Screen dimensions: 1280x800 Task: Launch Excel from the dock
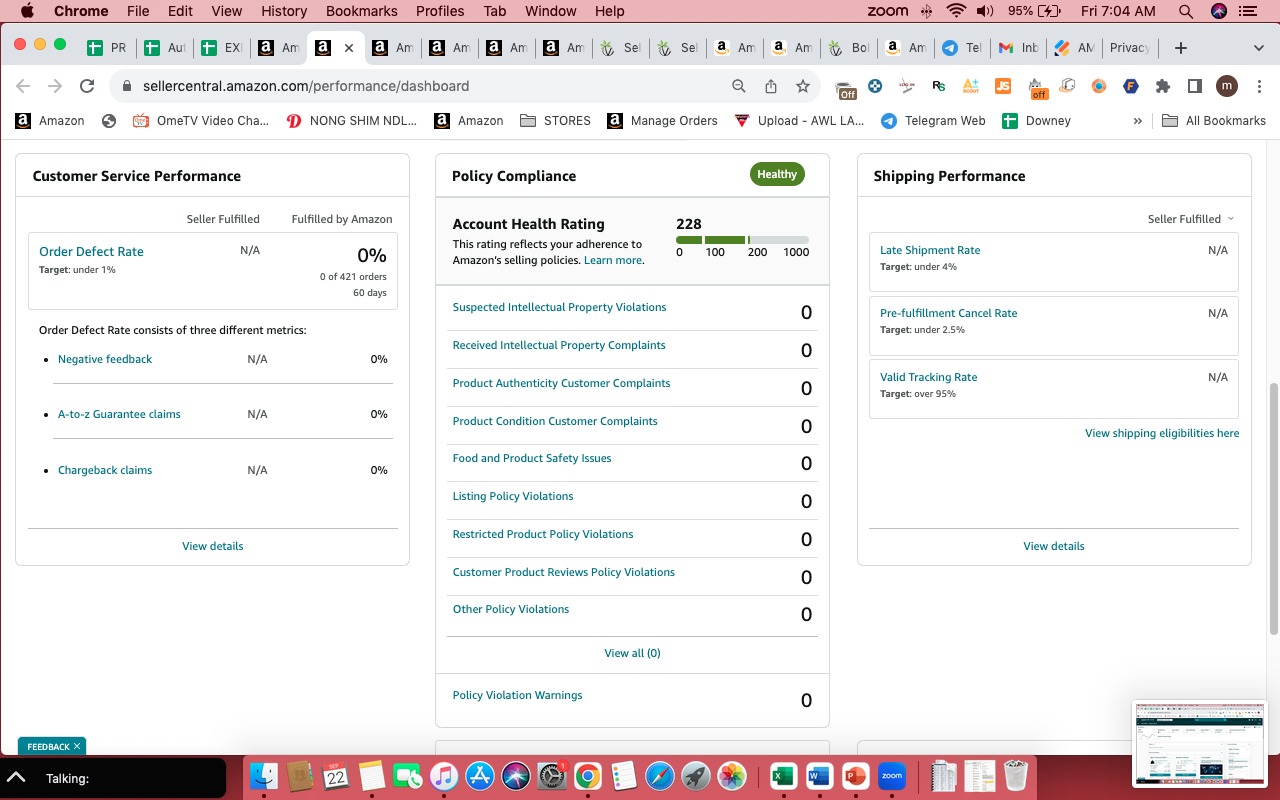click(783, 776)
